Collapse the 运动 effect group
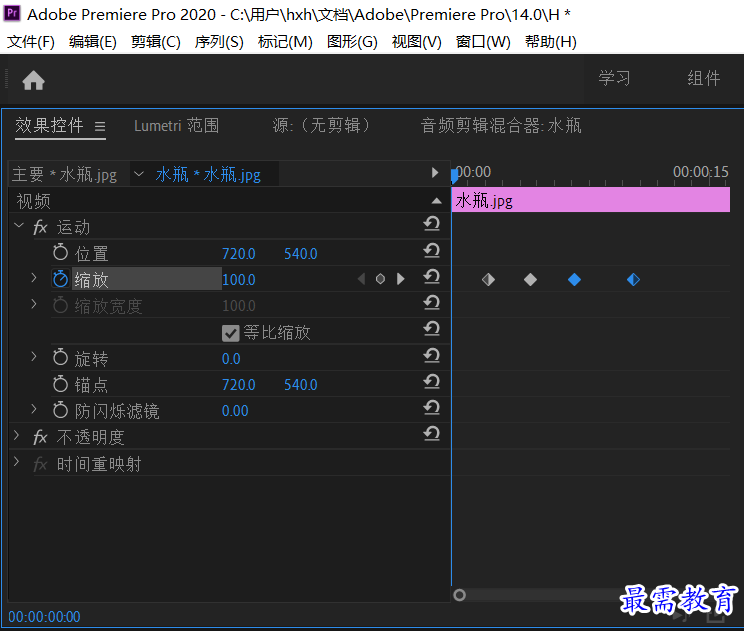 click(x=19, y=225)
